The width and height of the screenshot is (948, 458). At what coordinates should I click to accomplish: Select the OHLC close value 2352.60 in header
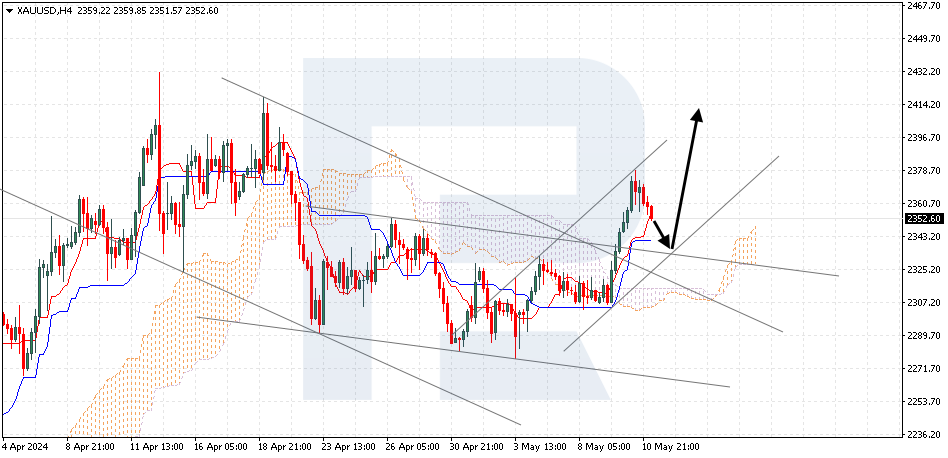click(204, 11)
